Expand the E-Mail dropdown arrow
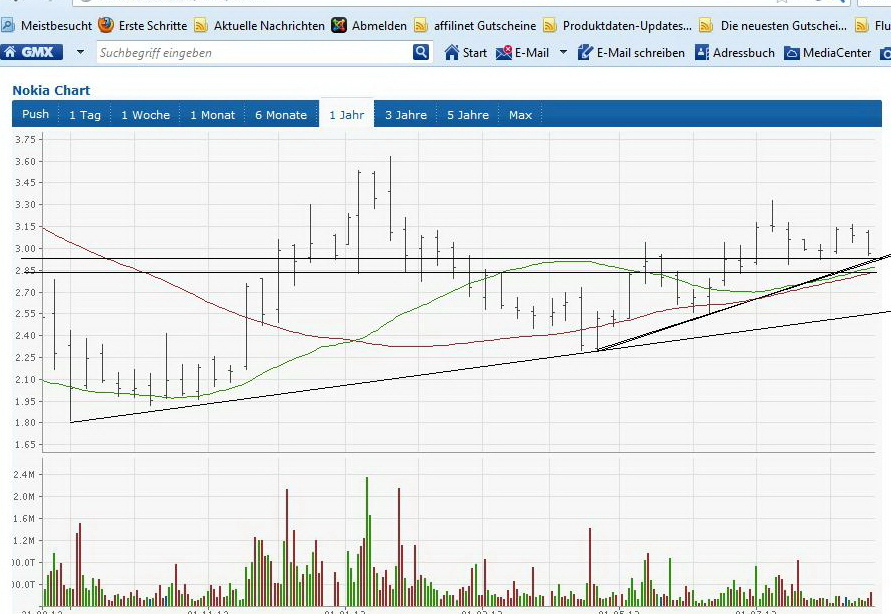Image resolution: width=891 pixels, height=614 pixels. coord(563,52)
